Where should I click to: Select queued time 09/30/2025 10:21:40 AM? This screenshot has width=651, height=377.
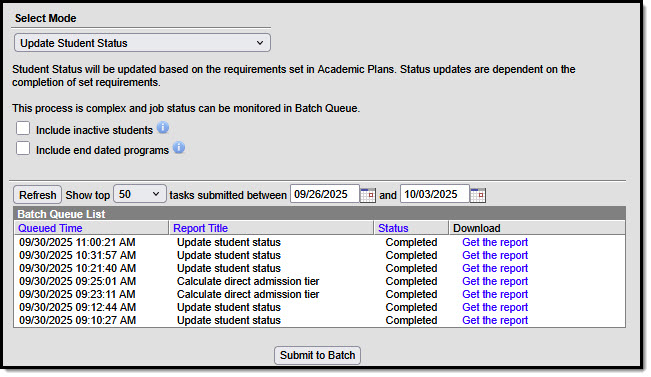pyautogui.click(x=77, y=268)
